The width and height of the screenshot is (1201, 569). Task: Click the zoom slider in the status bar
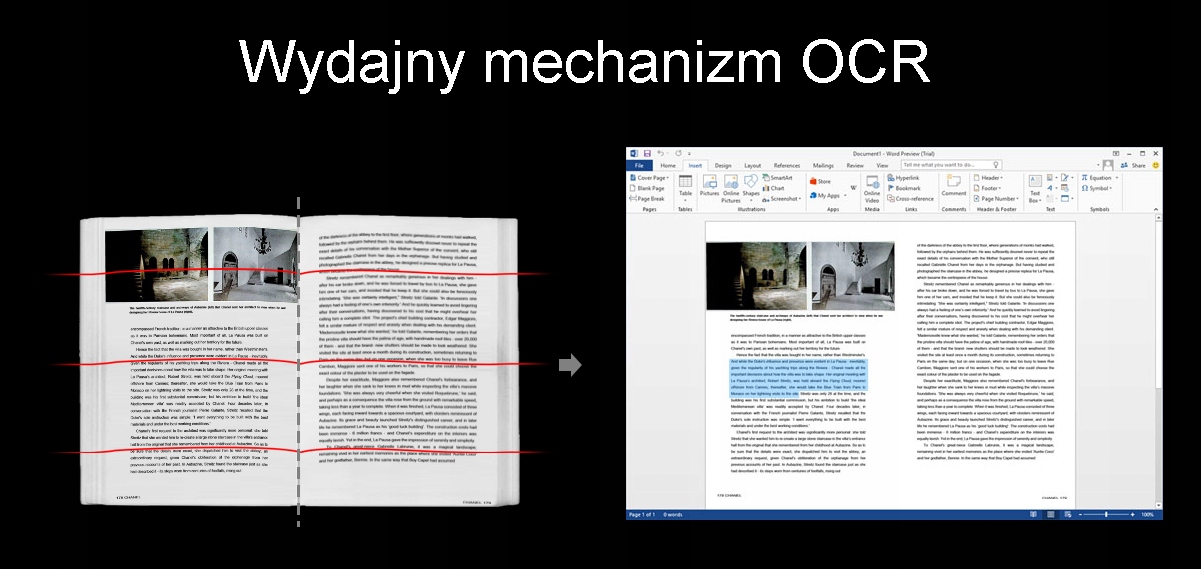(1105, 515)
